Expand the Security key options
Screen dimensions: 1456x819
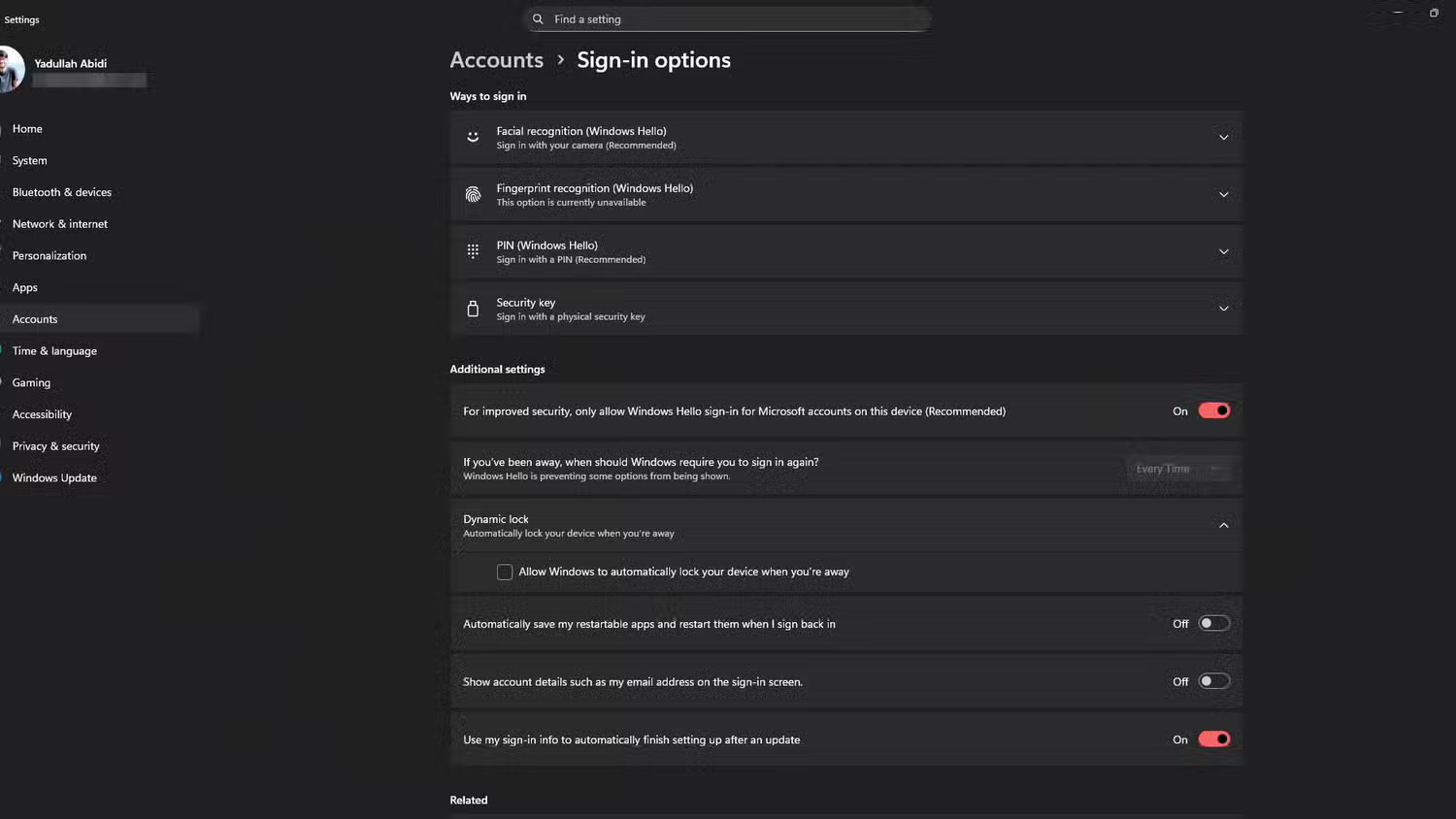pyautogui.click(x=1223, y=308)
